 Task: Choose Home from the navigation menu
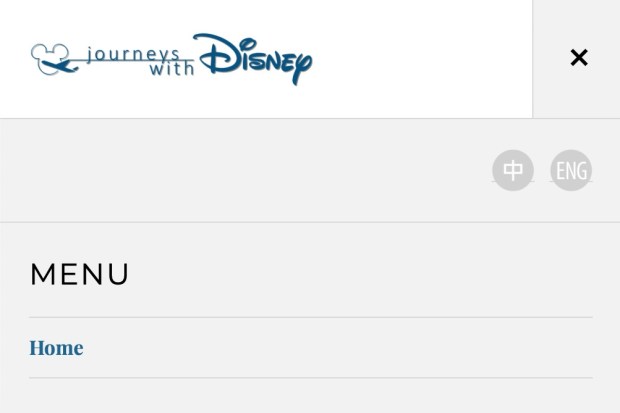[56, 348]
